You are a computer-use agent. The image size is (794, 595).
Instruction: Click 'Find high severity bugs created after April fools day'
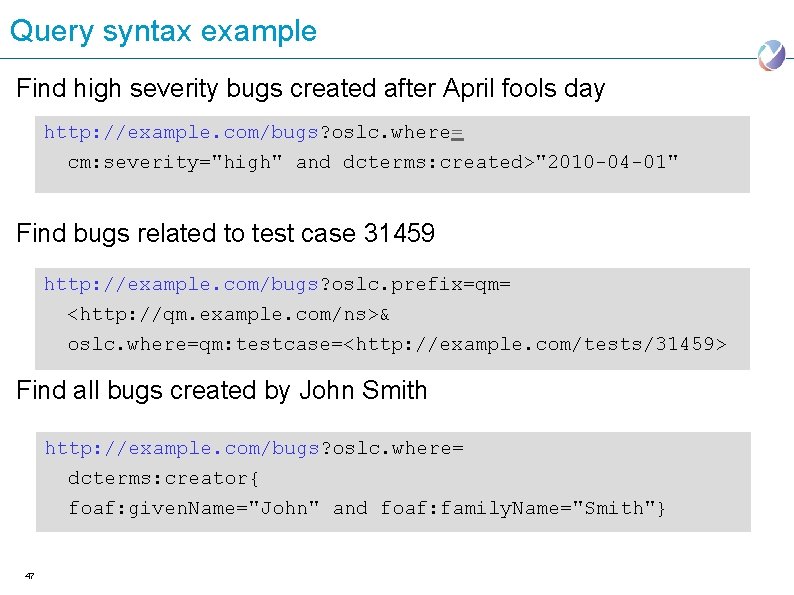(310, 89)
